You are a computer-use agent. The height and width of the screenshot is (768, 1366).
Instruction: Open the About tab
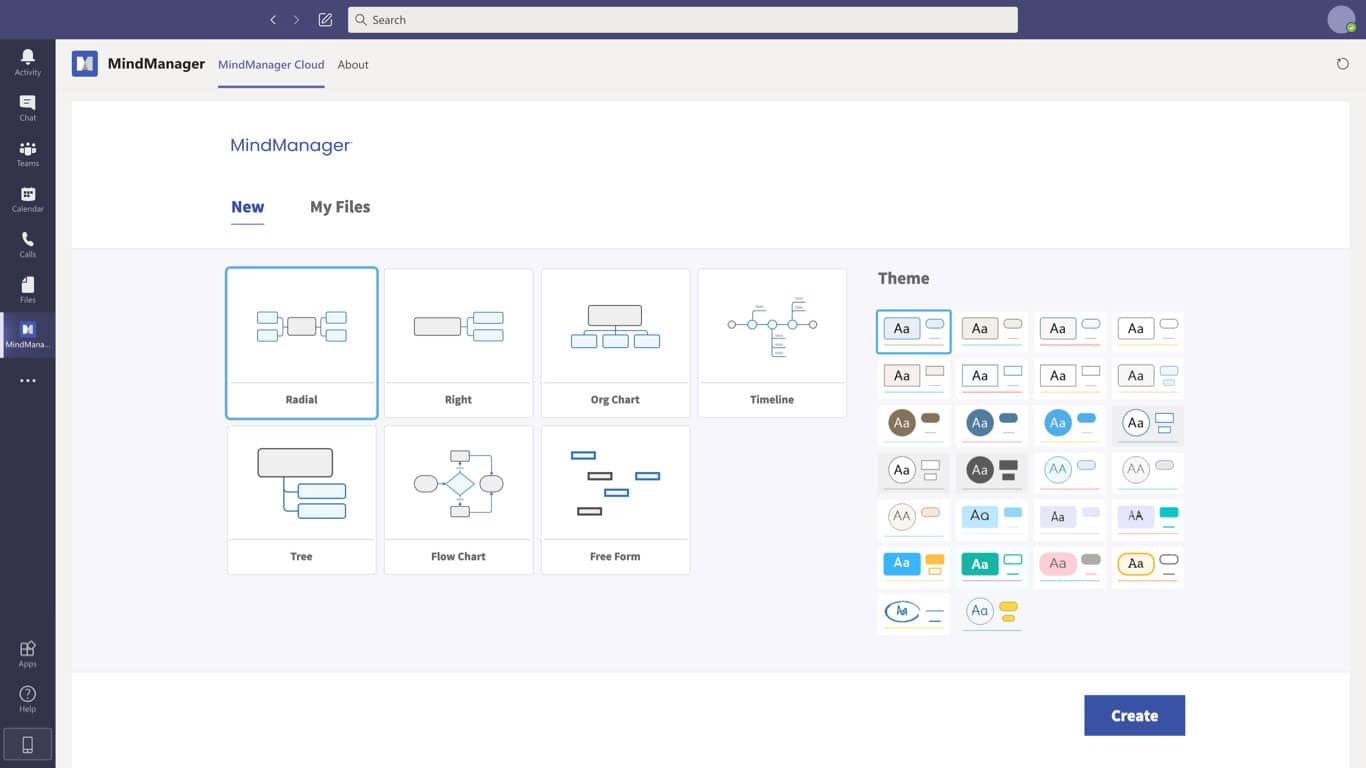tap(353, 65)
